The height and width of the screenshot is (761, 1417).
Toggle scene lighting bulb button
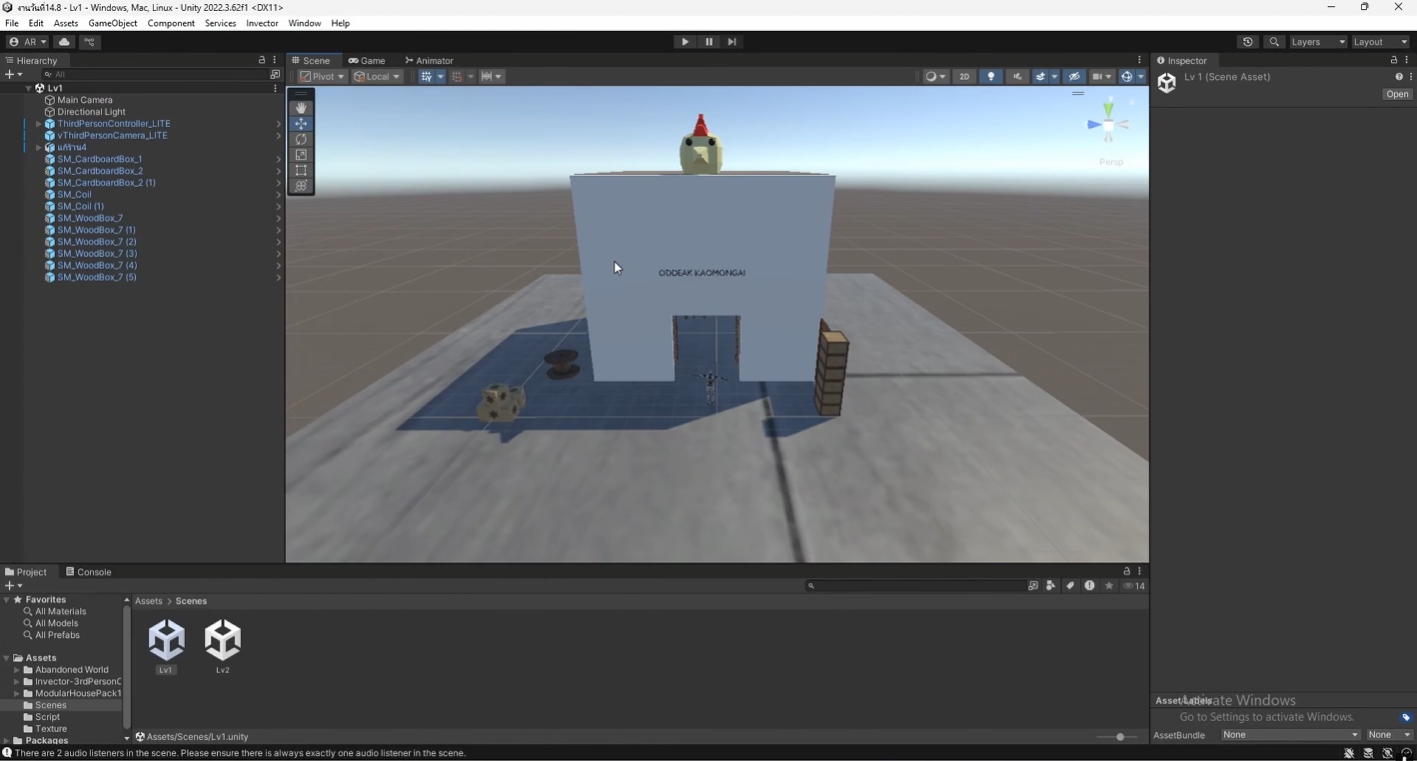pos(991,77)
